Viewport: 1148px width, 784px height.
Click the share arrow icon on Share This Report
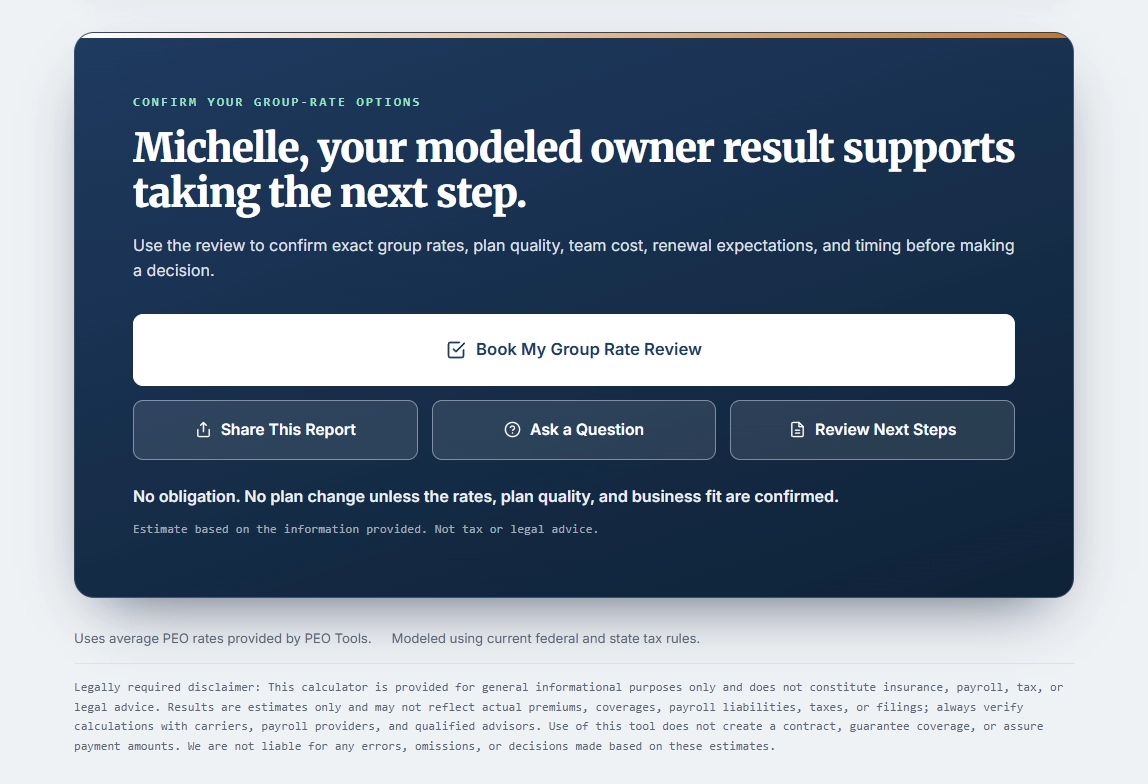tap(204, 430)
